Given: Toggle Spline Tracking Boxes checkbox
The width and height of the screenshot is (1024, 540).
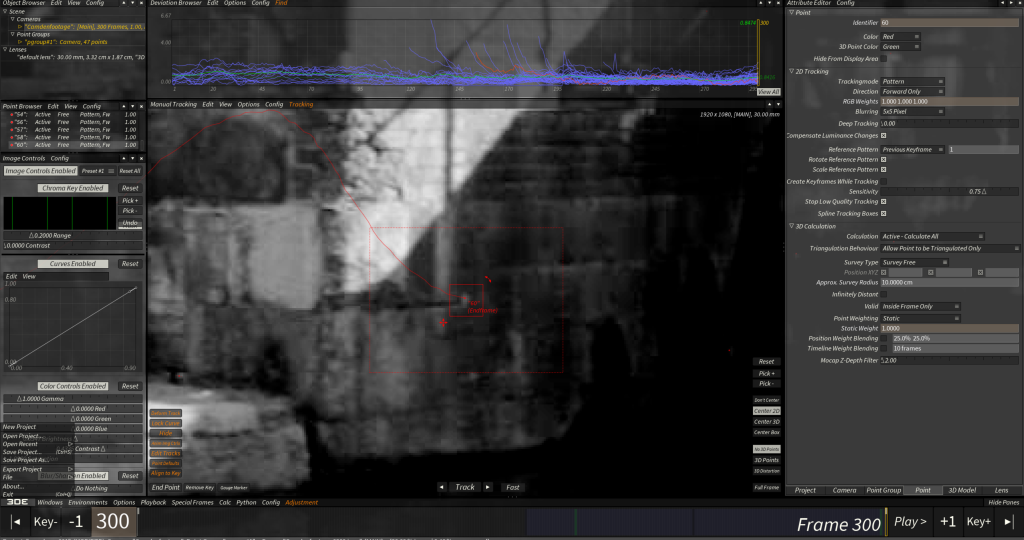Looking at the screenshot, I should [x=884, y=214].
